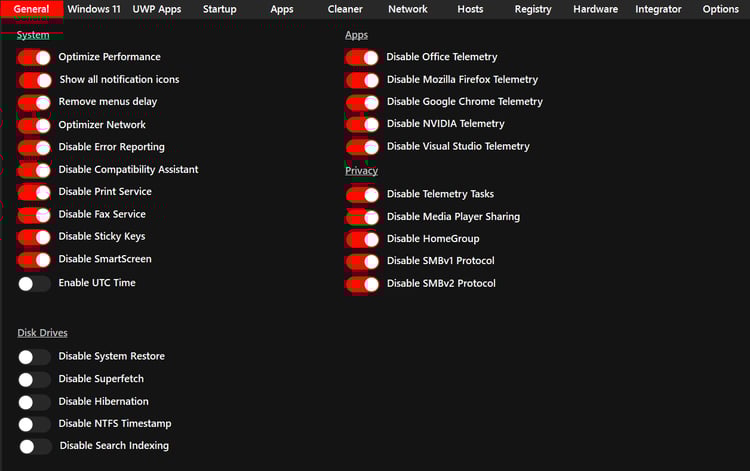Screen dimensions: 750x471
Task: Open the Startup tab
Action: [220, 9]
